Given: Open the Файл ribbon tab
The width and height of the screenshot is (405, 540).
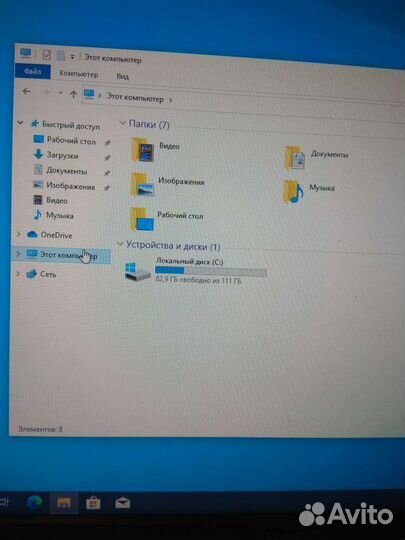Looking at the screenshot, I should (x=33, y=72).
